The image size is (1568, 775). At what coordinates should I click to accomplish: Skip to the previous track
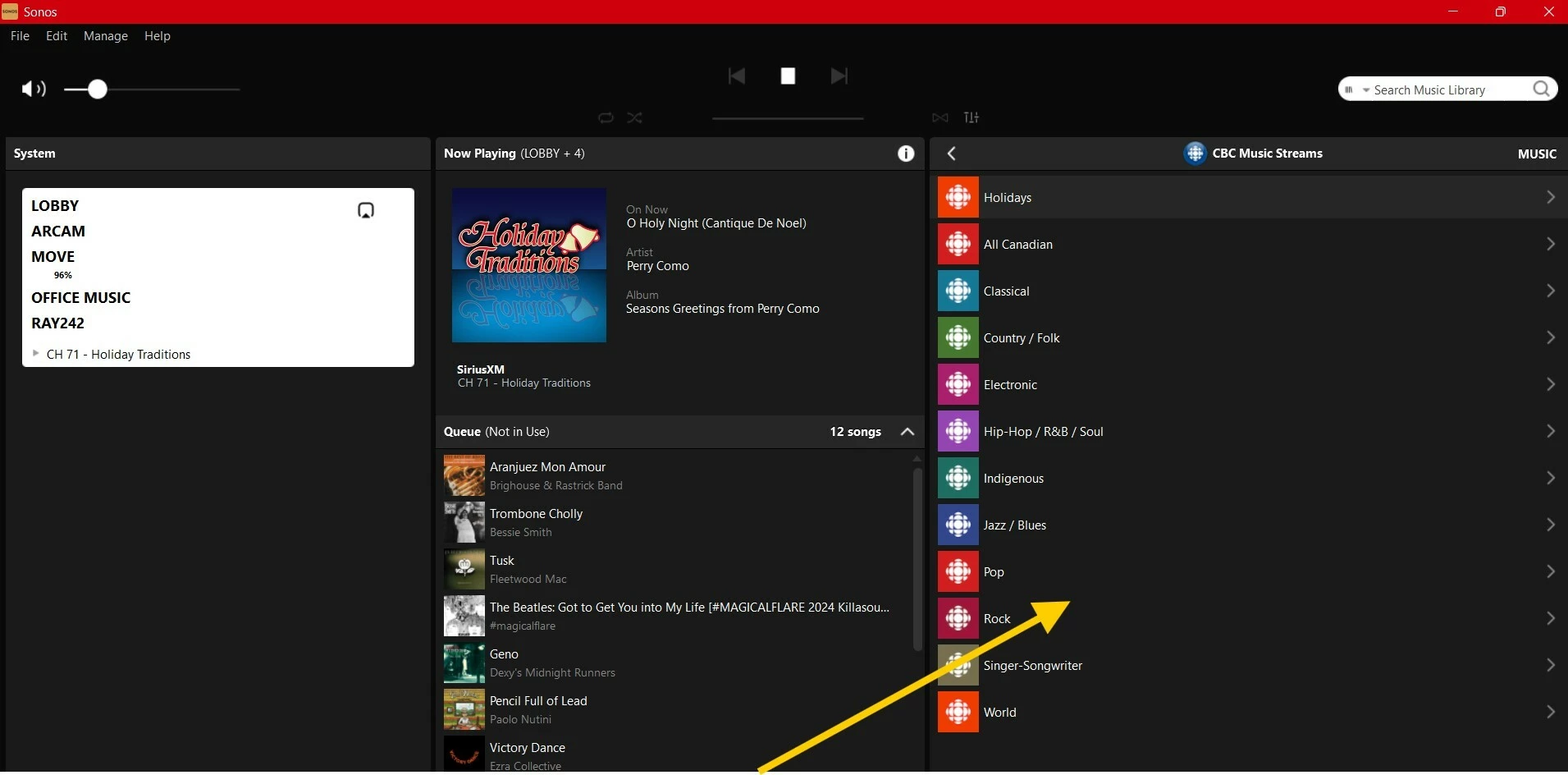[x=737, y=76]
